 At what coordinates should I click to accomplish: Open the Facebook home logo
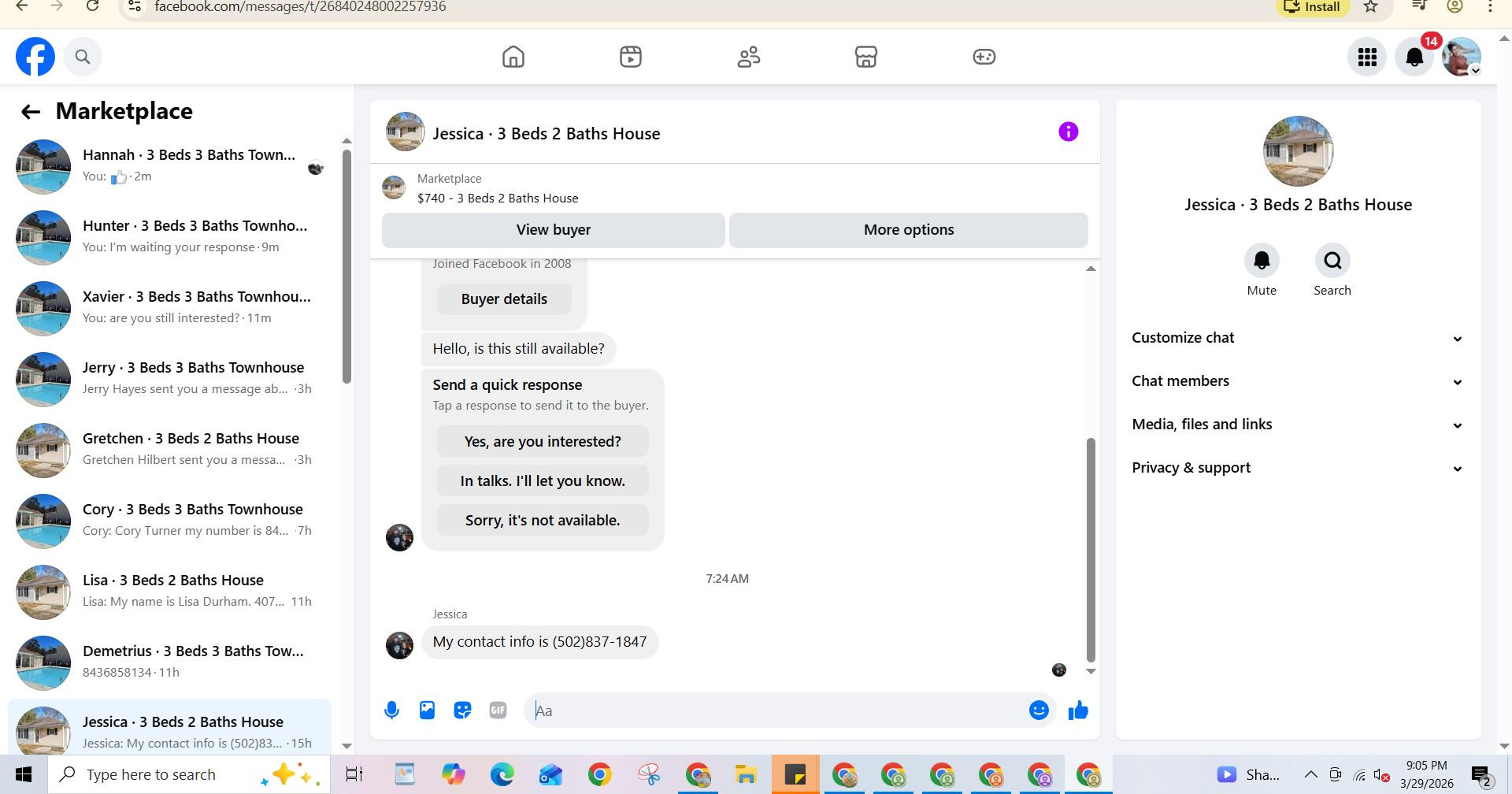(x=35, y=57)
